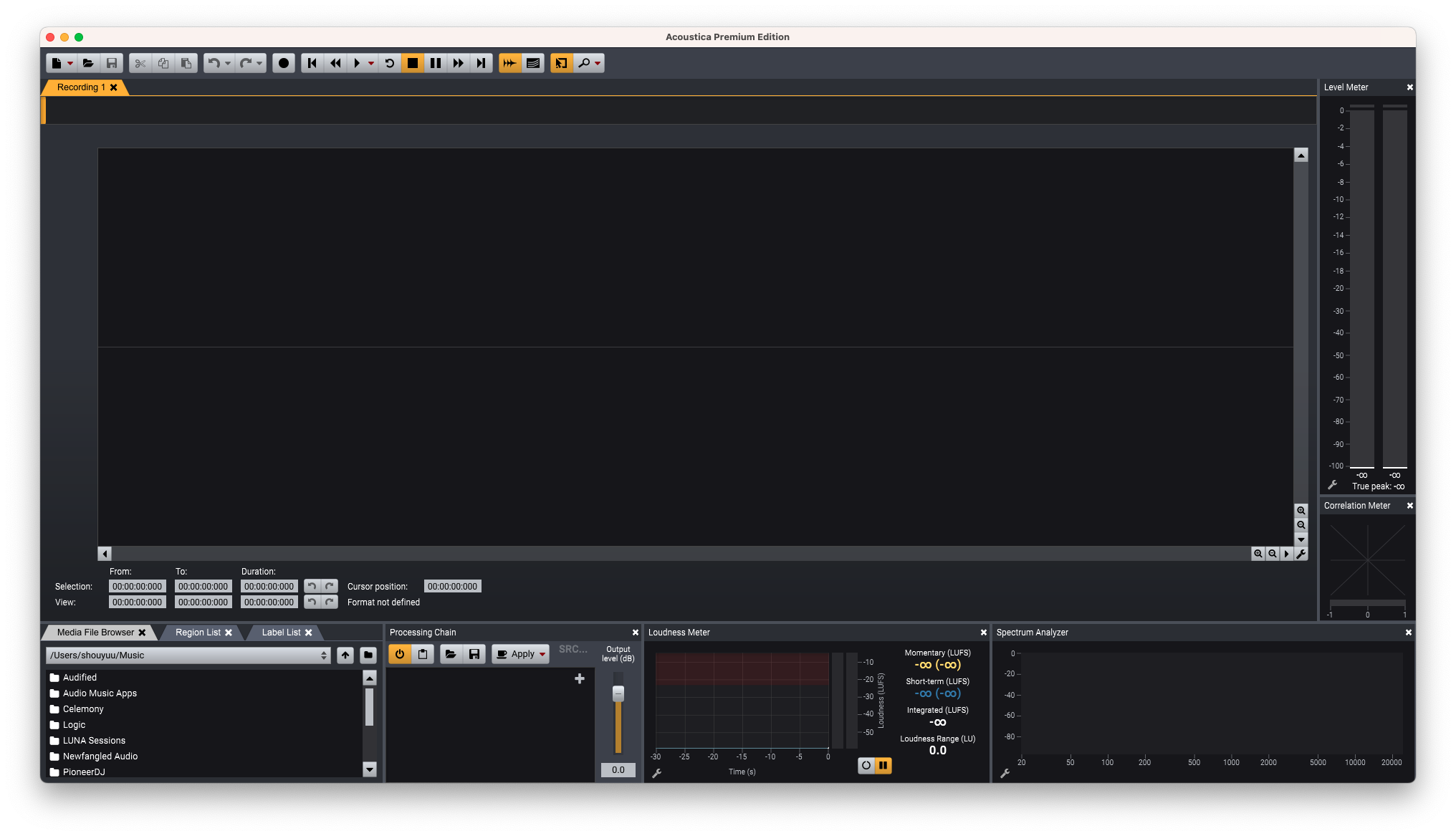Load processing chain from folder icon
Screen dimensions: 1456x836
[451, 654]
